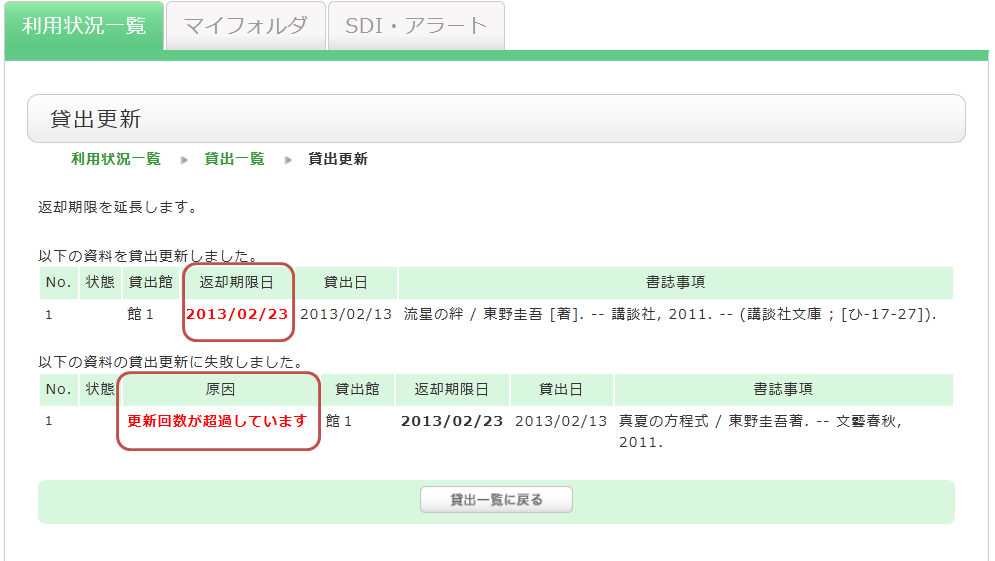
Task: Click the 書誌事項 header in the renewed table
Action: [x=675, y=283]
